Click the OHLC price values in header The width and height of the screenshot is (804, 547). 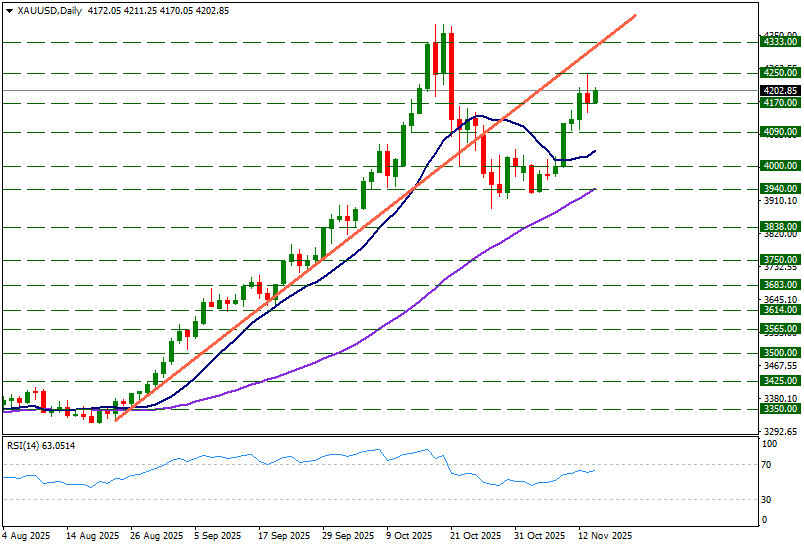coord(159,11)
